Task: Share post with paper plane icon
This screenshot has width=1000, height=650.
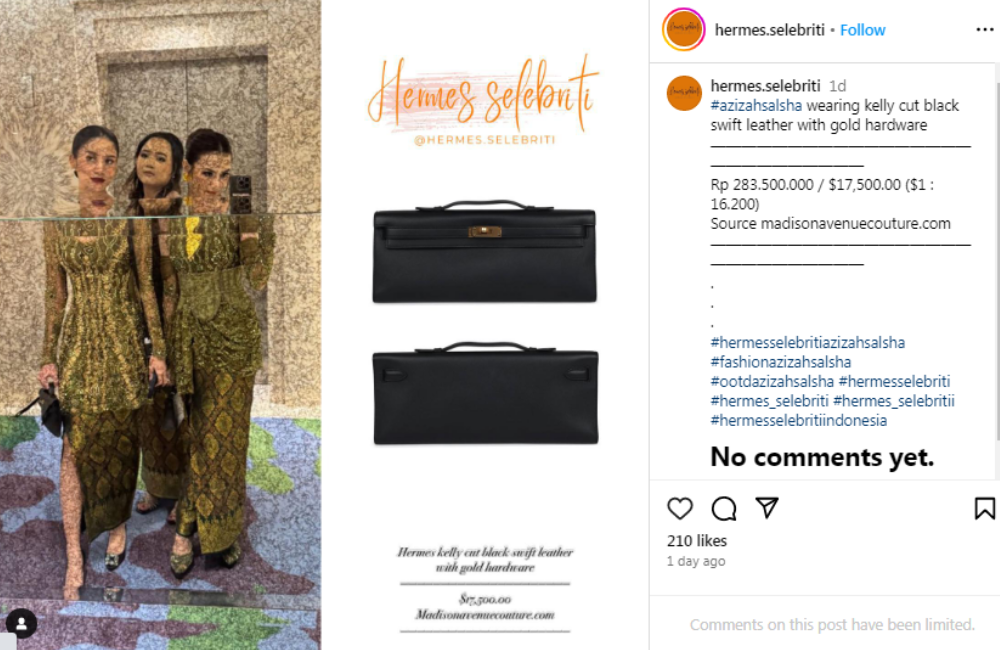Action: pos(767,508)
